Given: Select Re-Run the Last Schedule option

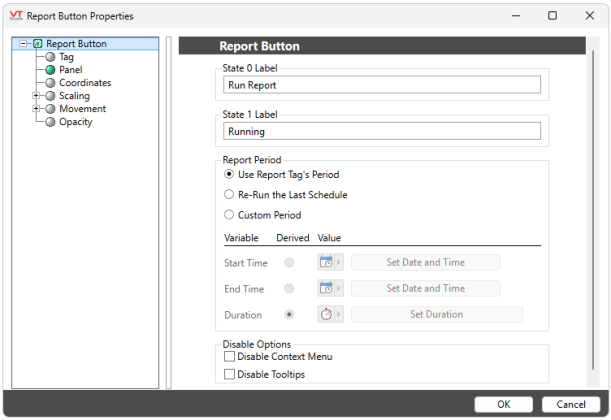Looking at the screenshot, I should (229, 194).
